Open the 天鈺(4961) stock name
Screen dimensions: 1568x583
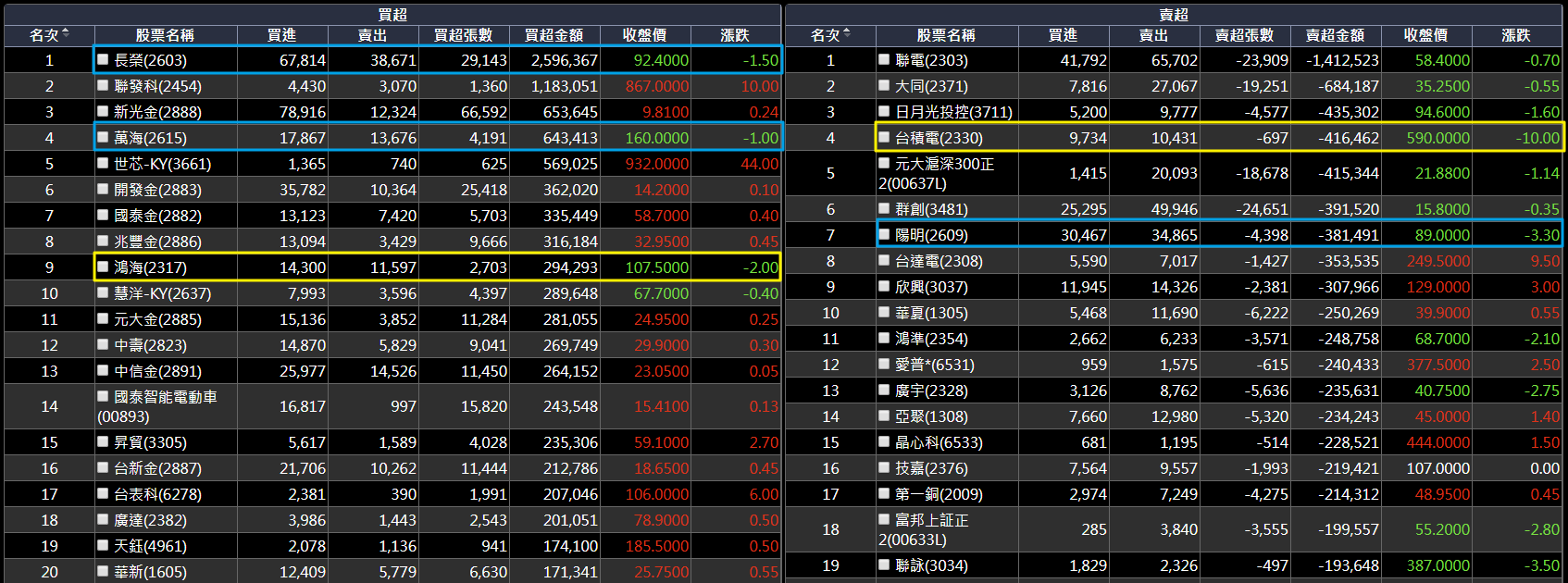click(x=150, y=546)
